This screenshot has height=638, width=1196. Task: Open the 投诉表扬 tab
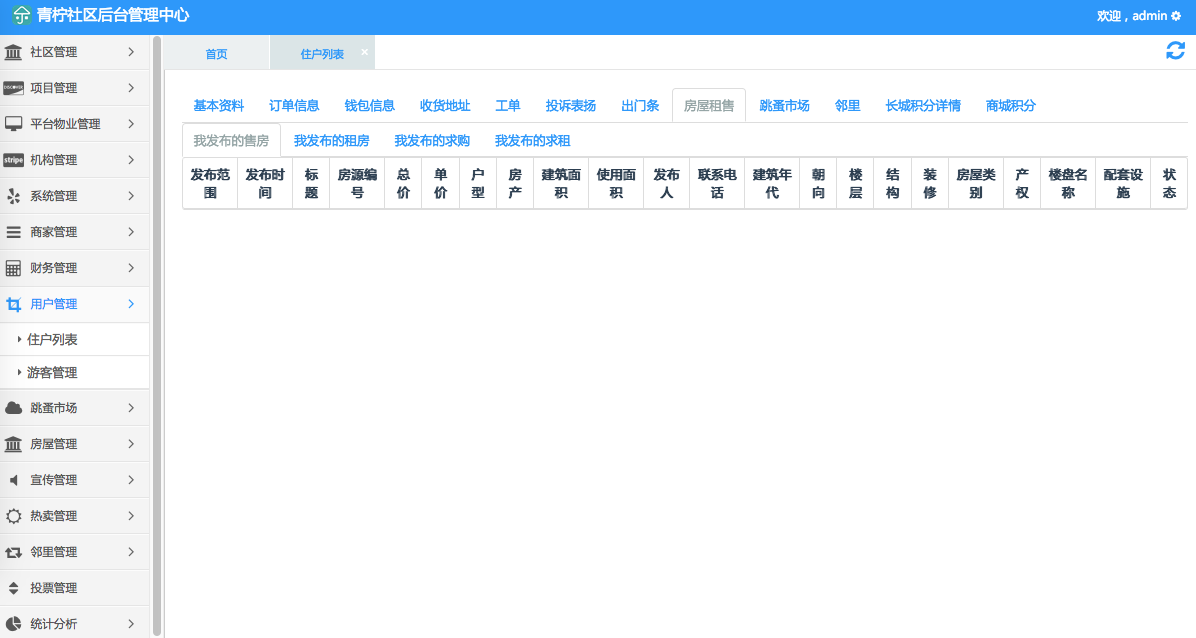point(571,105)
